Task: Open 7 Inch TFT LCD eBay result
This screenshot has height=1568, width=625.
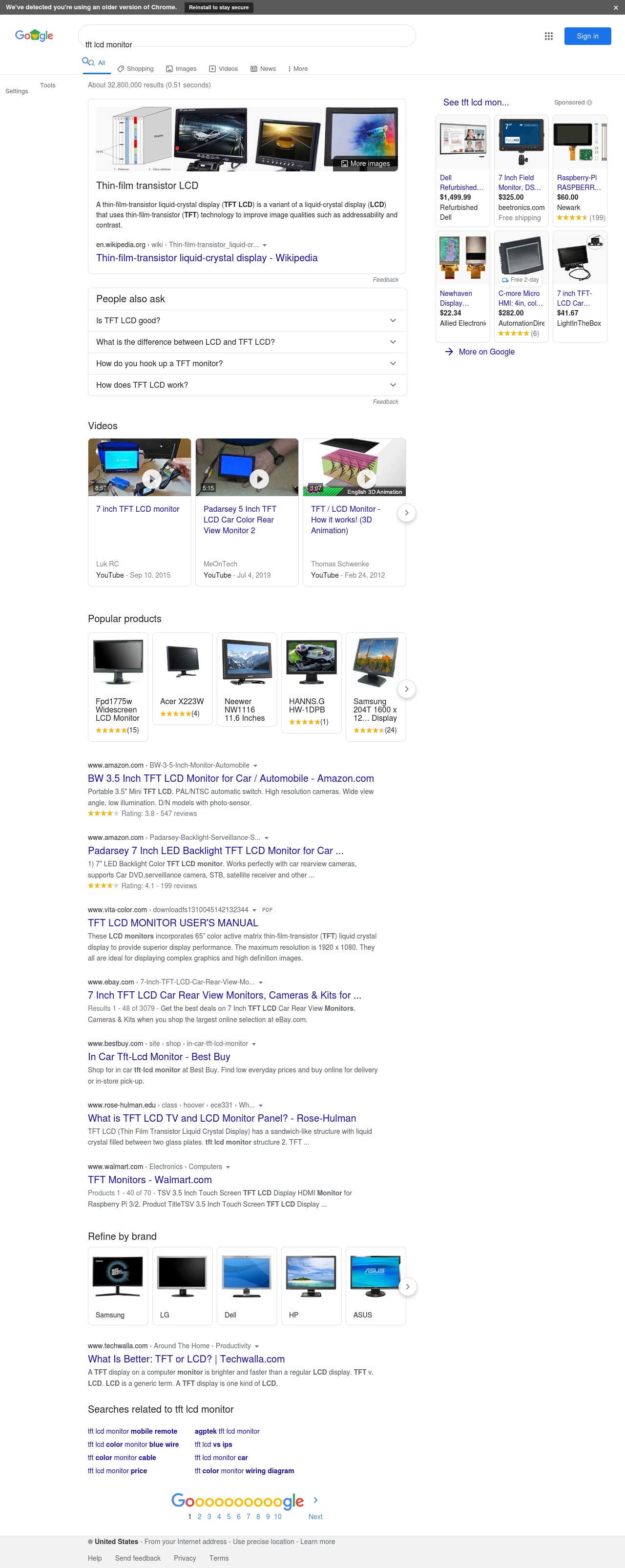Action: coord(225,996)
